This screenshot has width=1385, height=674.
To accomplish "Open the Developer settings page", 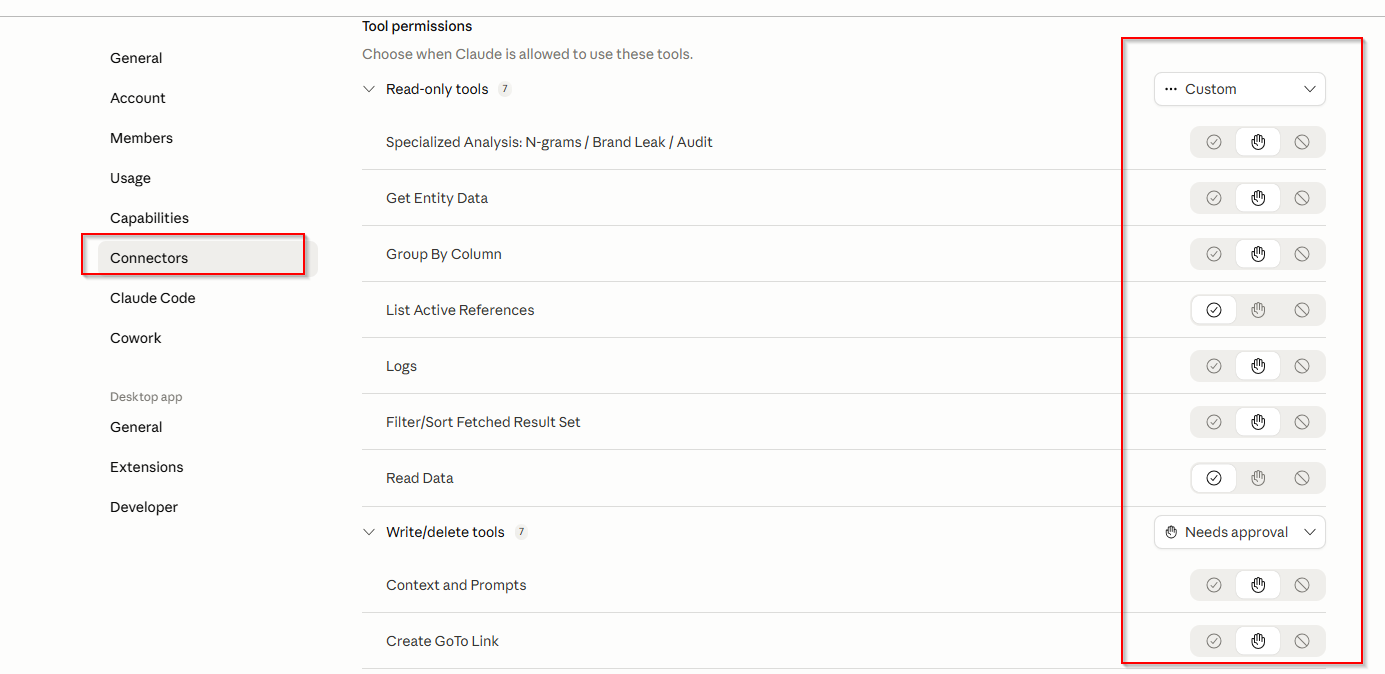I will click(144, 507).
